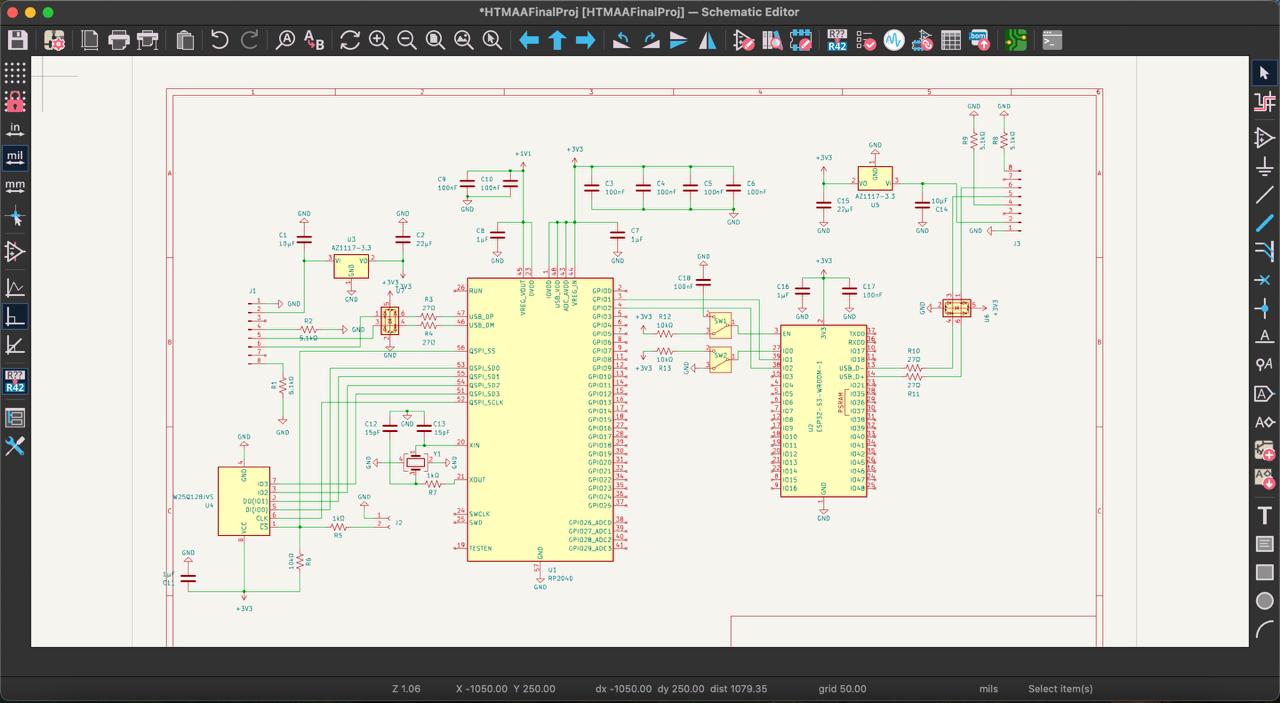The image size is (1280, 703).
Task: Choose the Add Text tool
Action: [x=1265, y=516]
